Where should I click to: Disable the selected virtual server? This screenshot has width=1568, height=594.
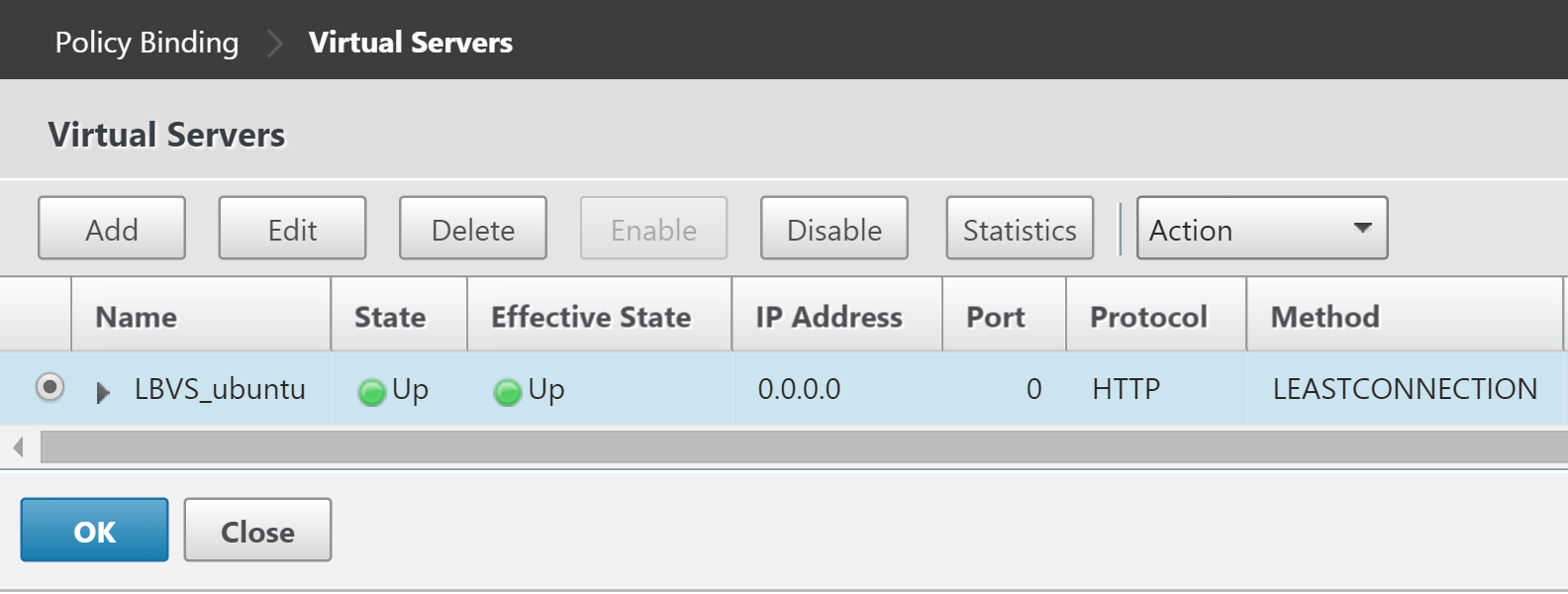coord(834,229)
